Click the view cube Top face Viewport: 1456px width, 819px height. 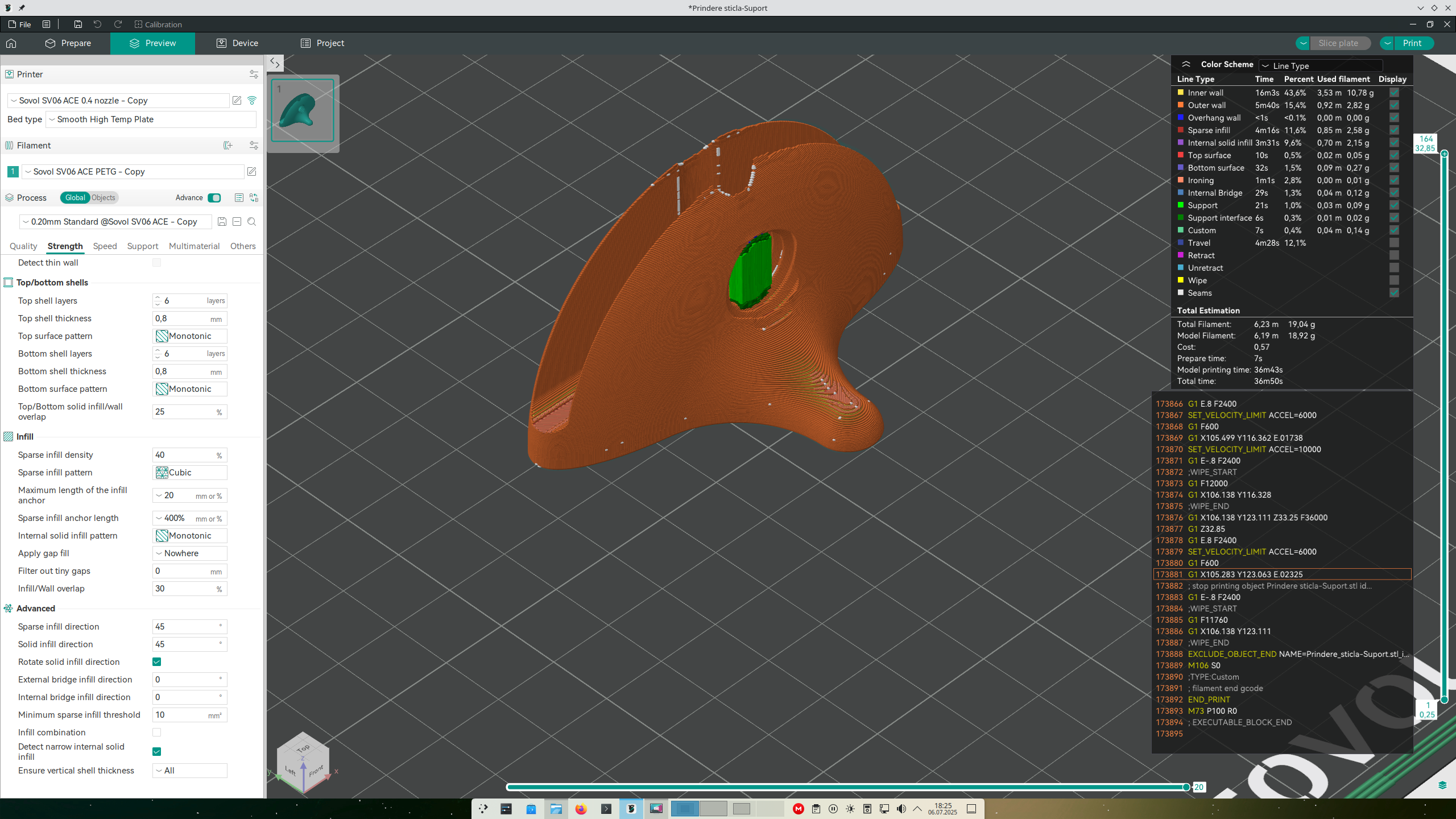[x=303, y=748]
